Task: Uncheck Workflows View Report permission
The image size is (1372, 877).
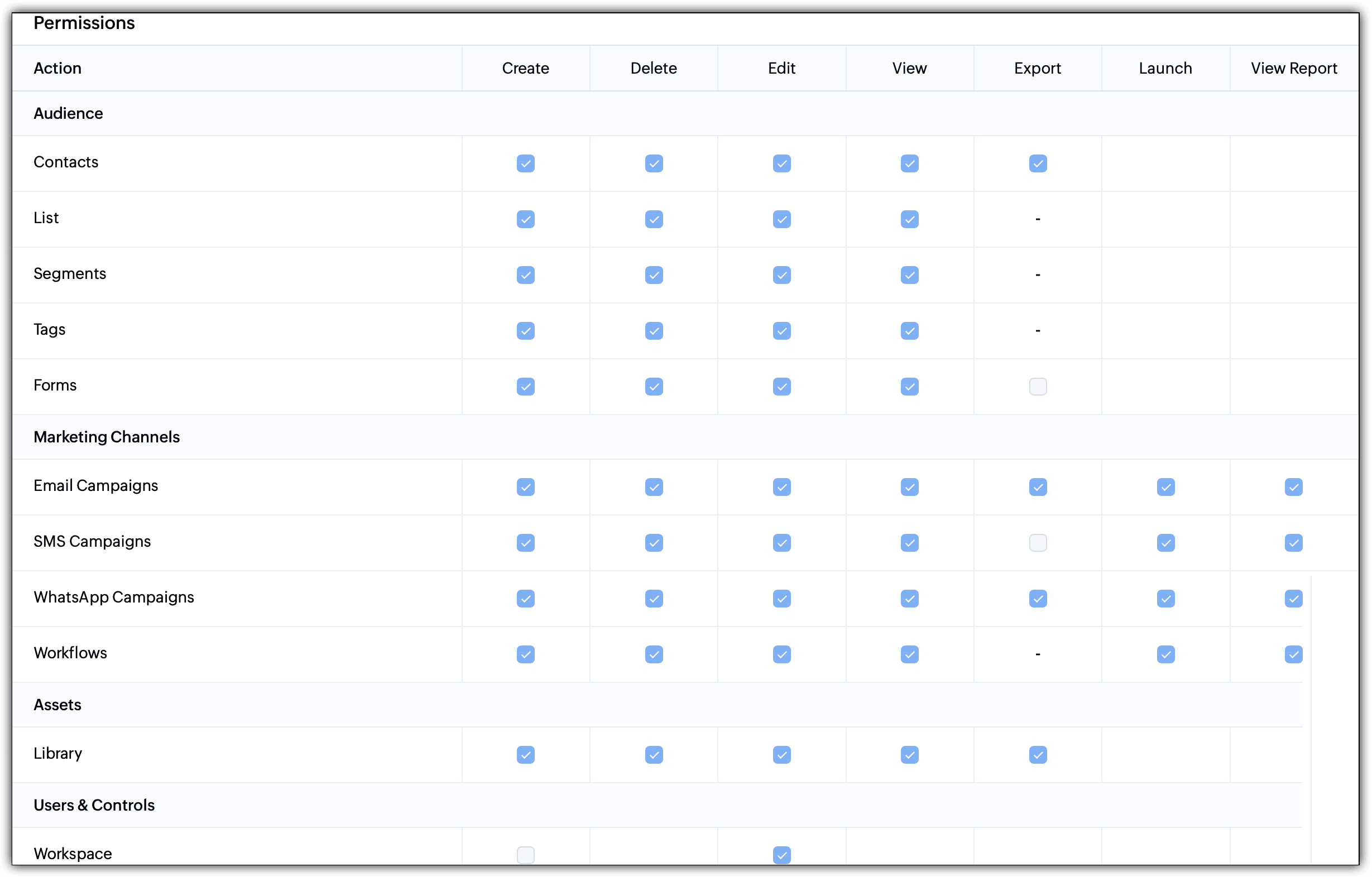Action: tap(1293, 654)
